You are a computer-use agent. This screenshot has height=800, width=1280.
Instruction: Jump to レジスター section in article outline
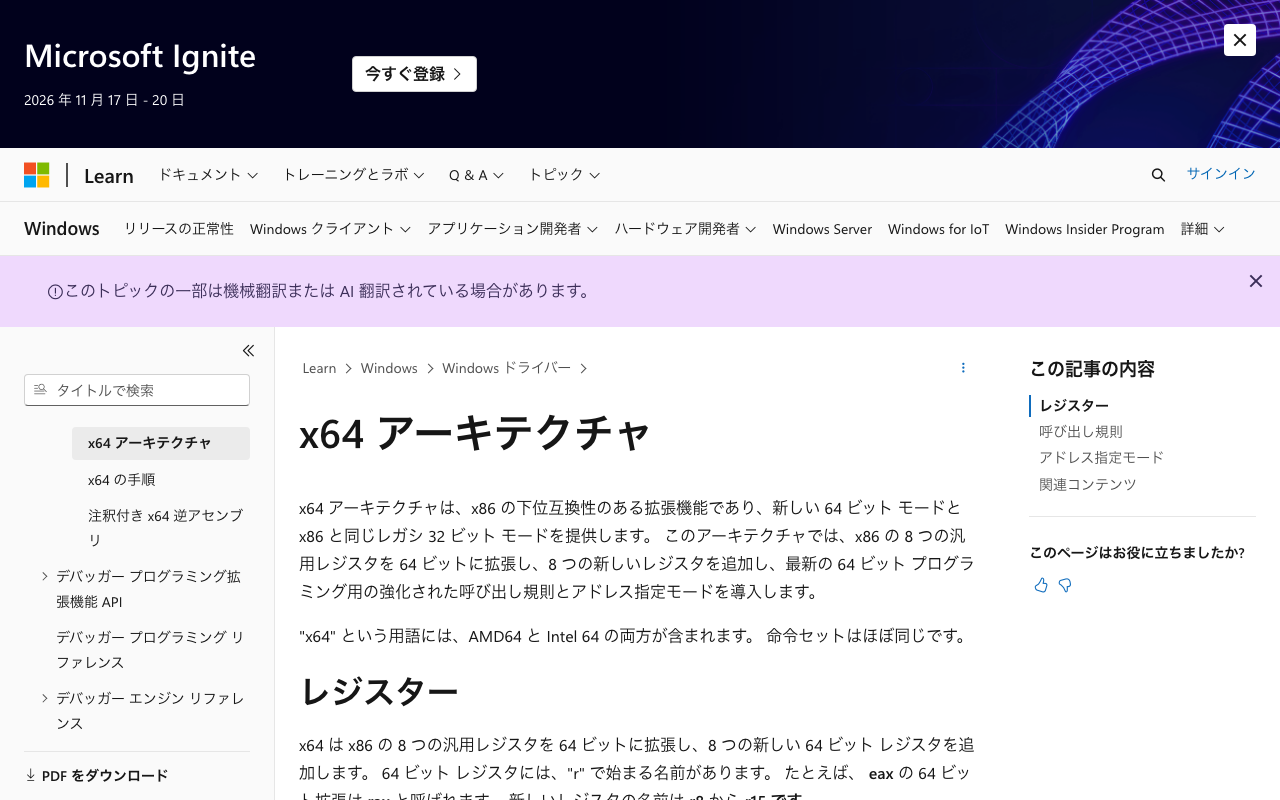1074,405
